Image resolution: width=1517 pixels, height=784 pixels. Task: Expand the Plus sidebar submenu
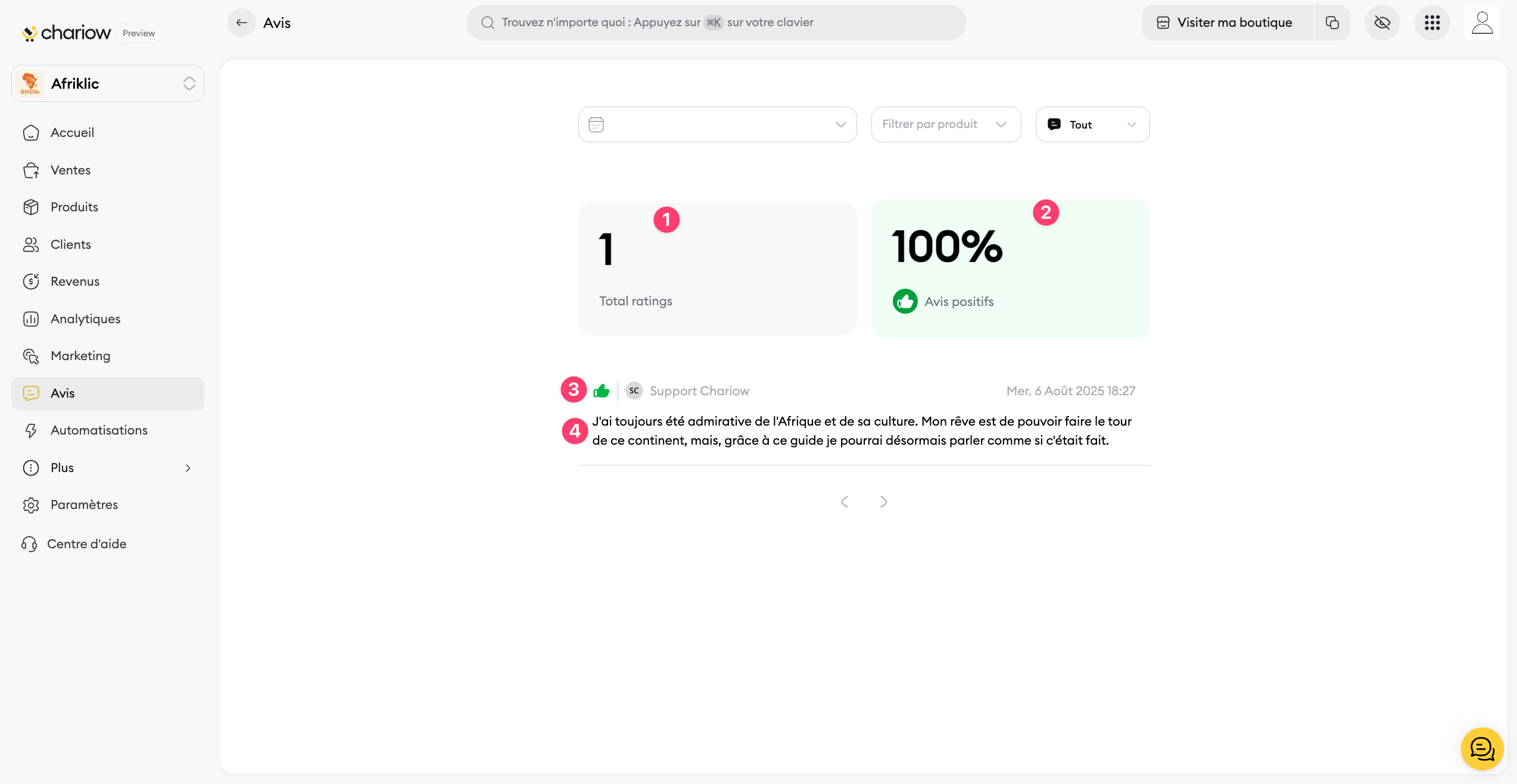(108, 468)
